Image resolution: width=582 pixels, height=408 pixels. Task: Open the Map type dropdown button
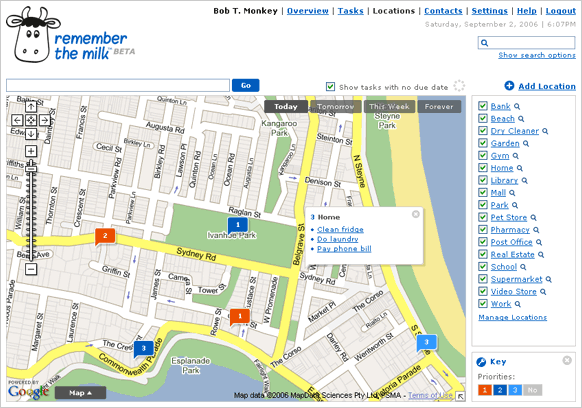click(81, 393)
